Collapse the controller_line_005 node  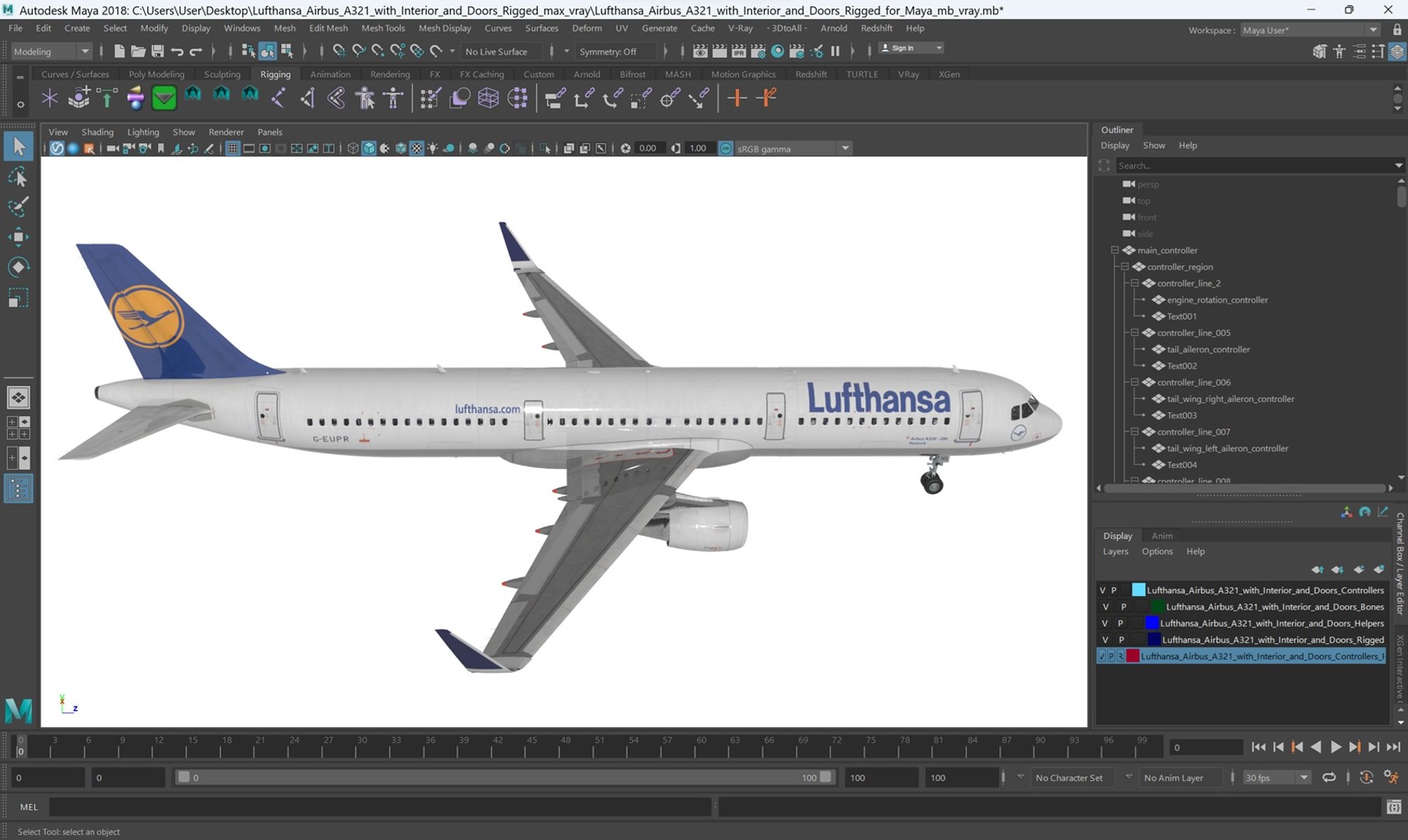tap(1135, 333)
